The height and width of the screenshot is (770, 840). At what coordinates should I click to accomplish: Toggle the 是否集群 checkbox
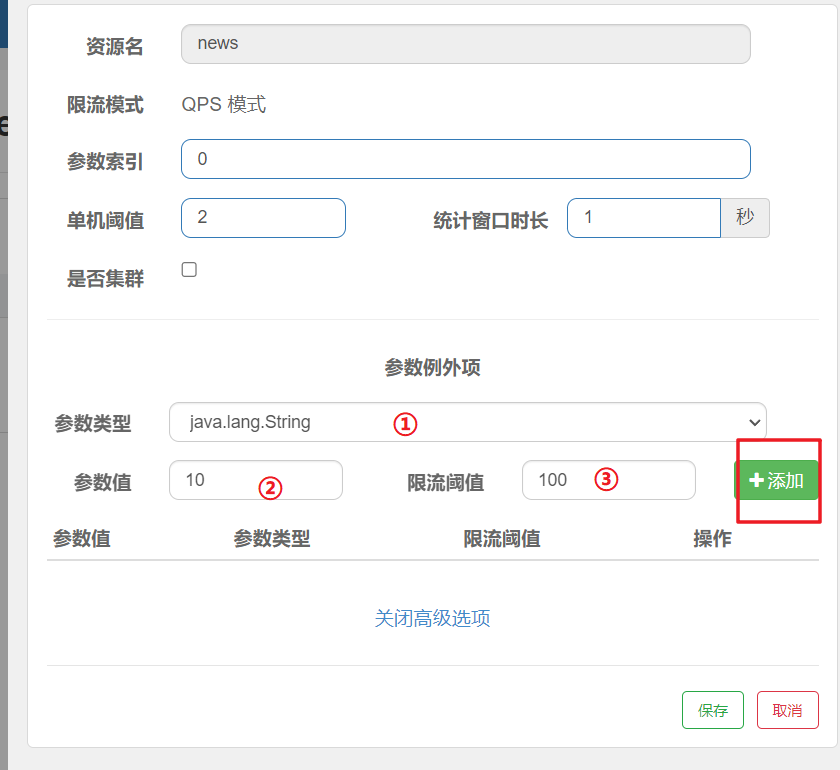point(189,270)
